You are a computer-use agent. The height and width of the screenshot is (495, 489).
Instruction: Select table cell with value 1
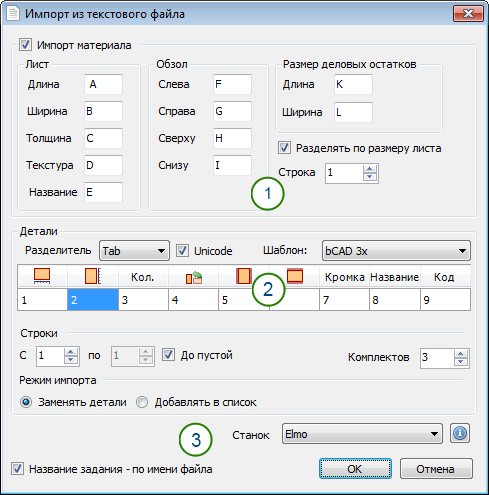coord(42,300)
